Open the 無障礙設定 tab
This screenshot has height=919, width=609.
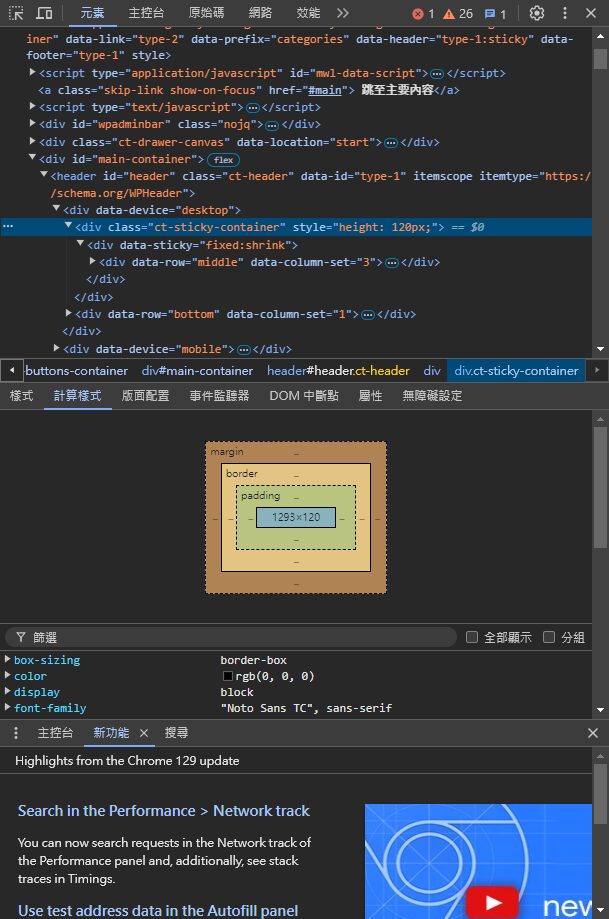click(432, 396)
